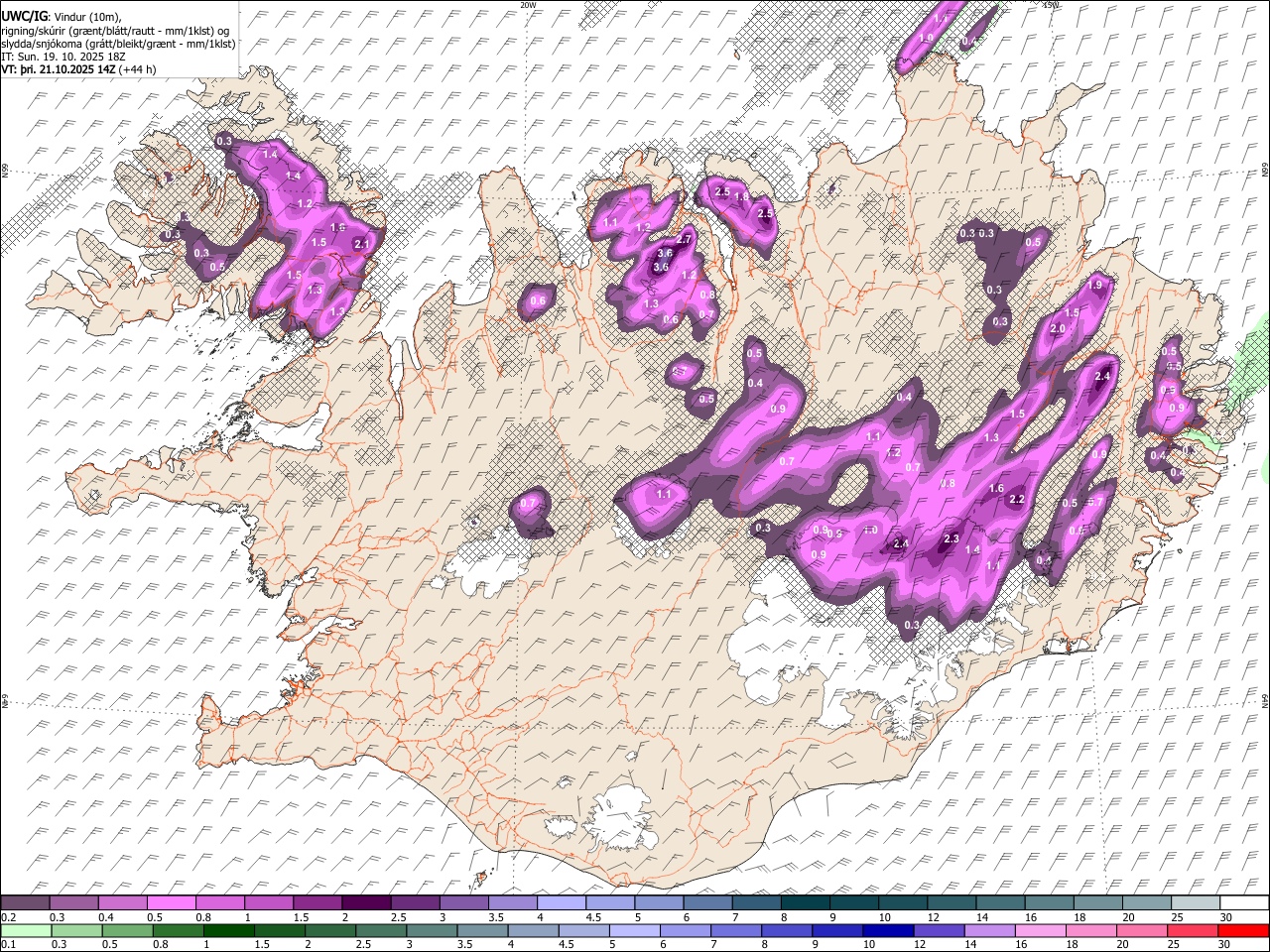Pick grey-purple swatch between 0.2 and 0.3
This screenshot has height=952, width=1270.
click(x=25, y=902)
